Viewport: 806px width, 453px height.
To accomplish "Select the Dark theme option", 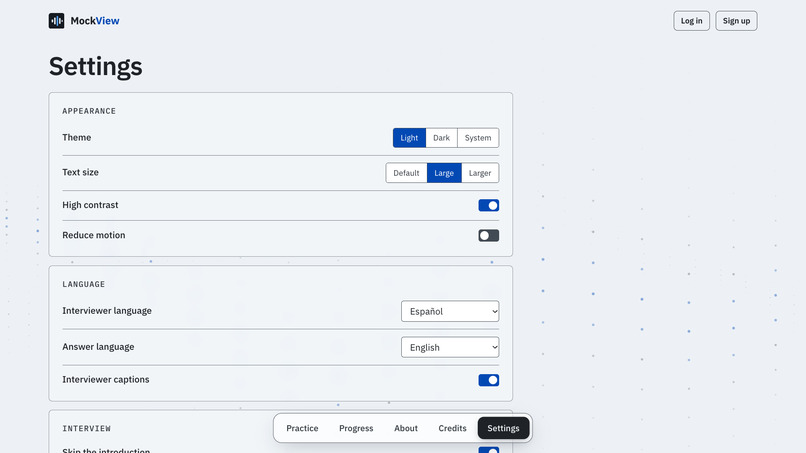I will 442,138.
